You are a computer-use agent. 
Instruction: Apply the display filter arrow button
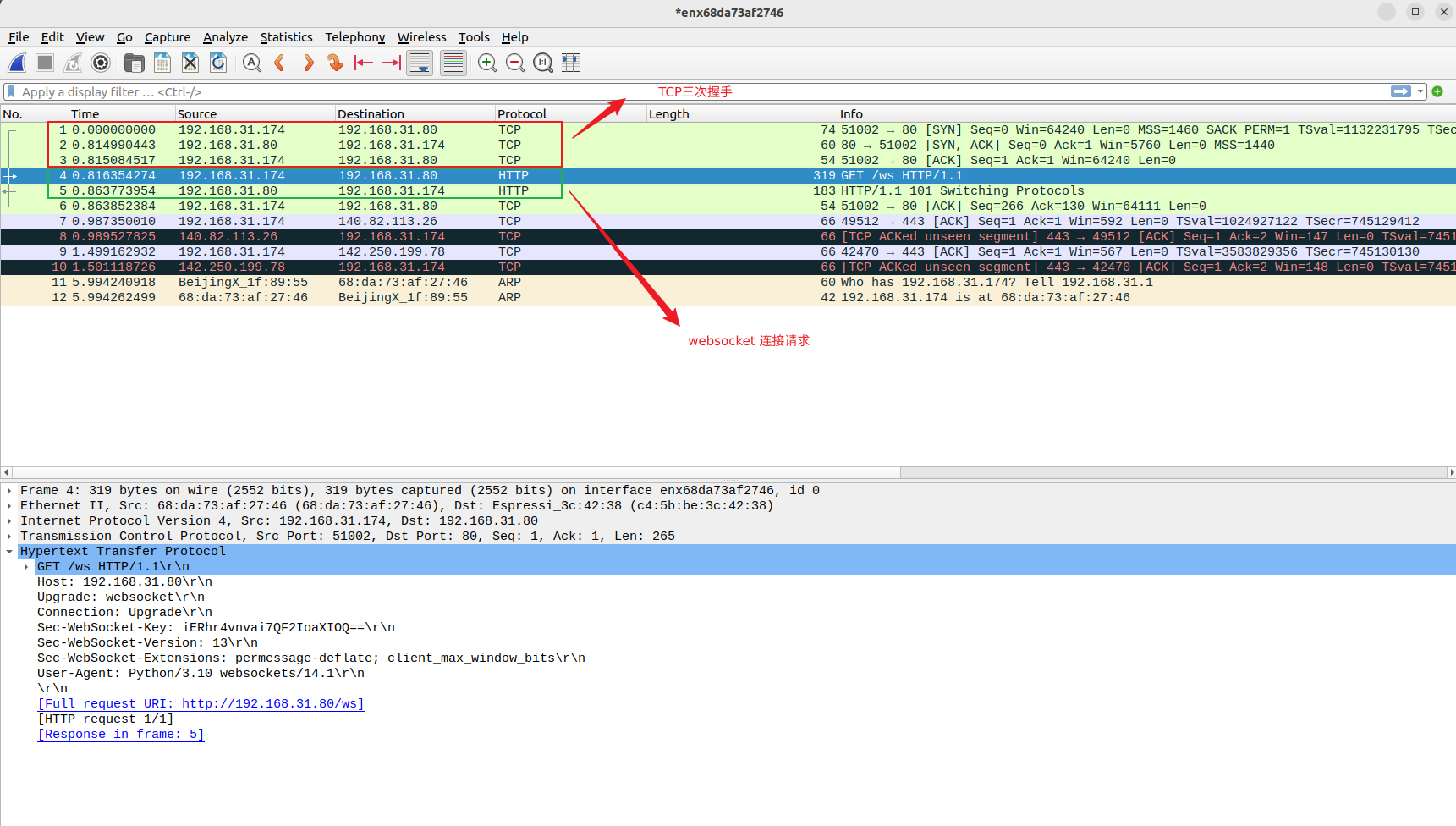click(x=1401, y=91)
